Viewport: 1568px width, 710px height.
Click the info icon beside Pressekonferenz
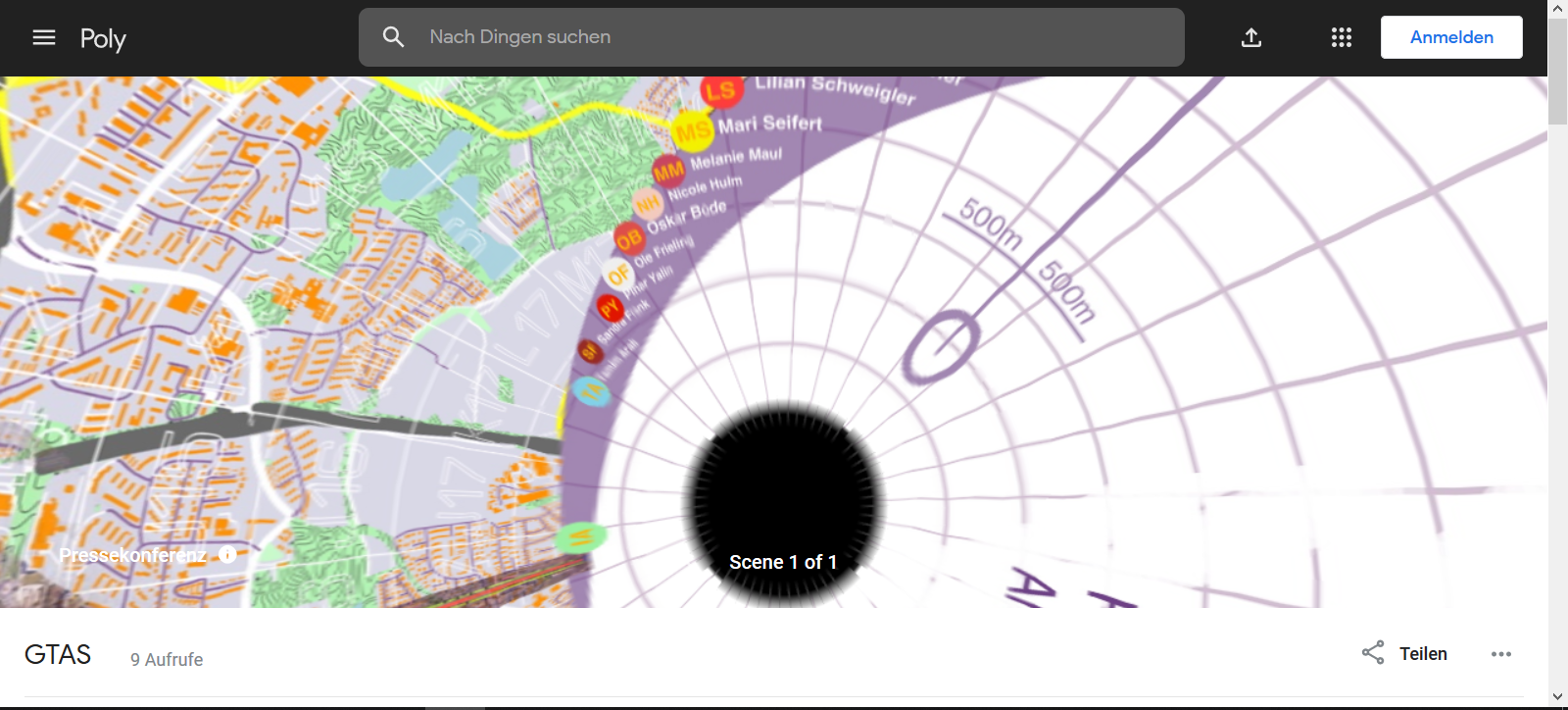pyautogui.click(x=227, y=554)
